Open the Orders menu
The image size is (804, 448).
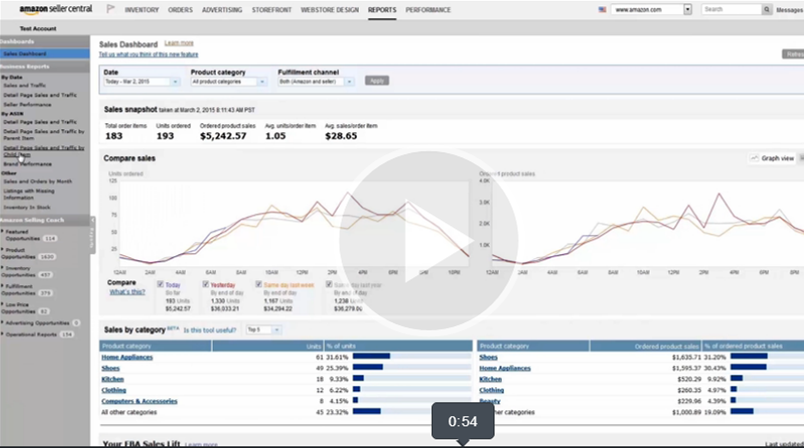180,10
